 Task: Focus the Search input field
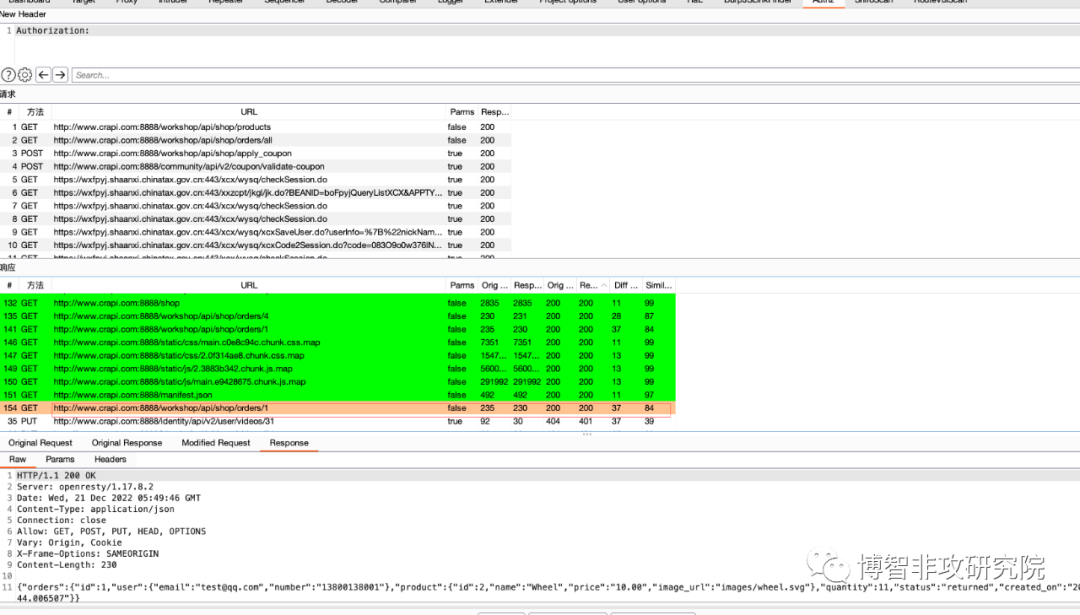click(x=575, y=75)
